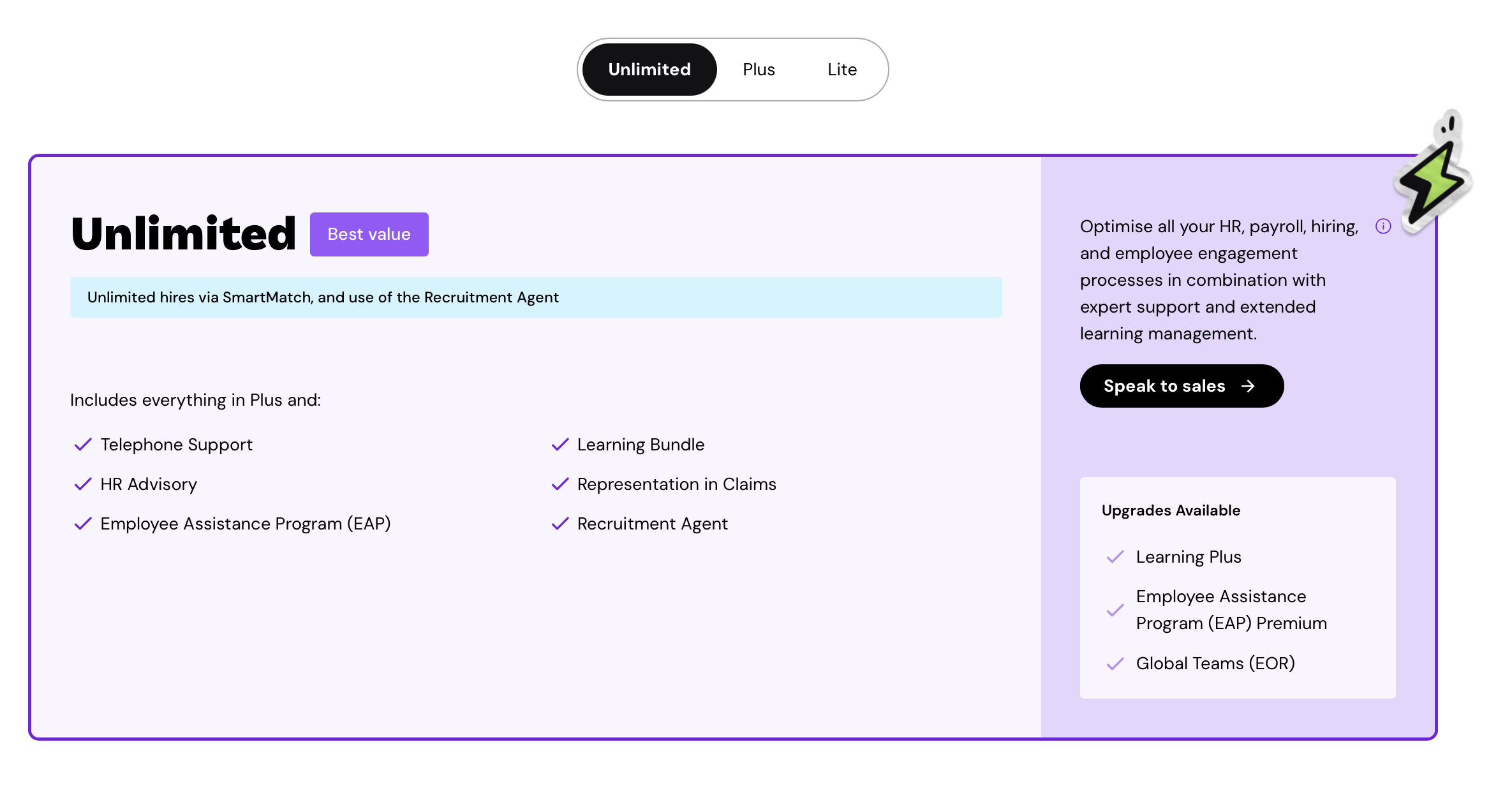Click the Employee Assistance Program (EAP) feature

[x=245, y=524]
